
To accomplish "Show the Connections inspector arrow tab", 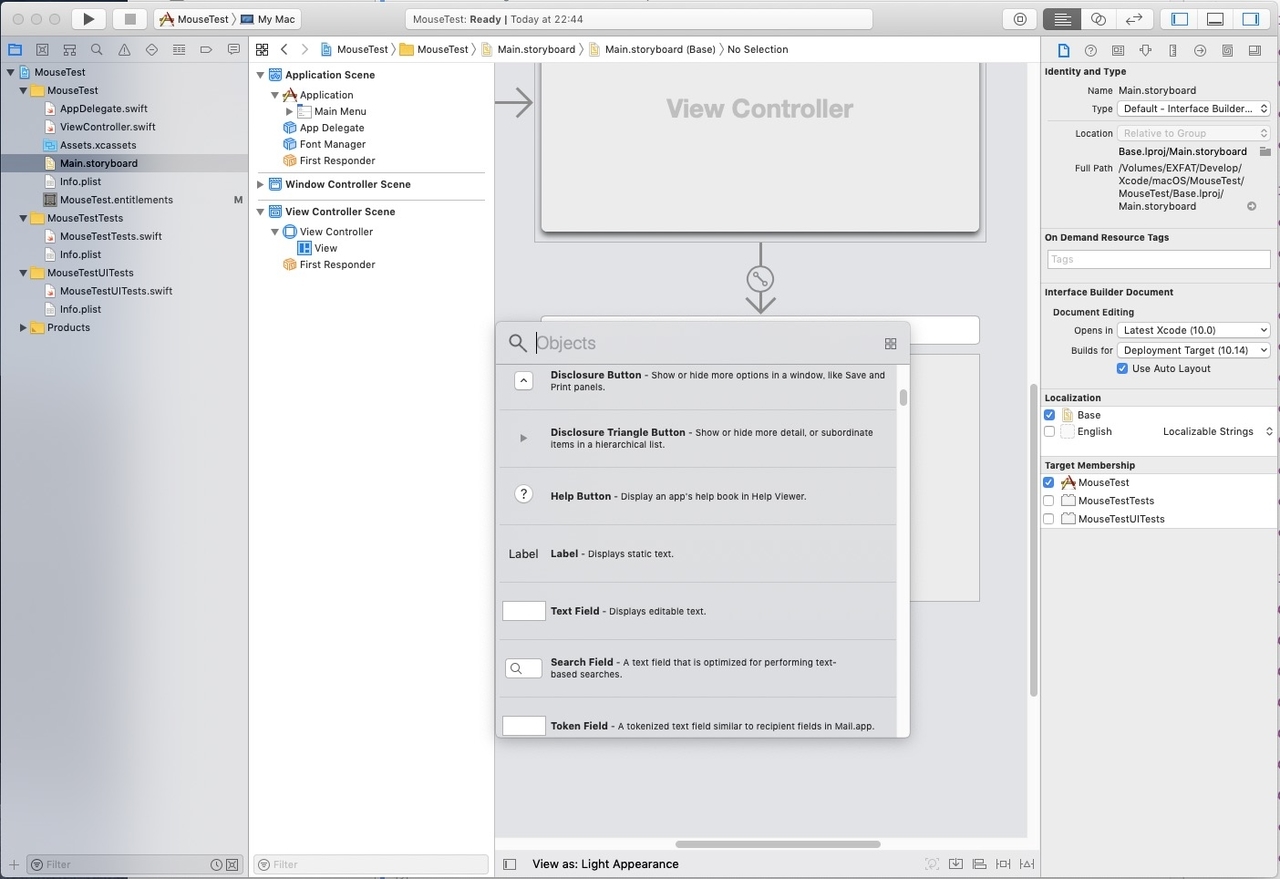I will 1200,50.
